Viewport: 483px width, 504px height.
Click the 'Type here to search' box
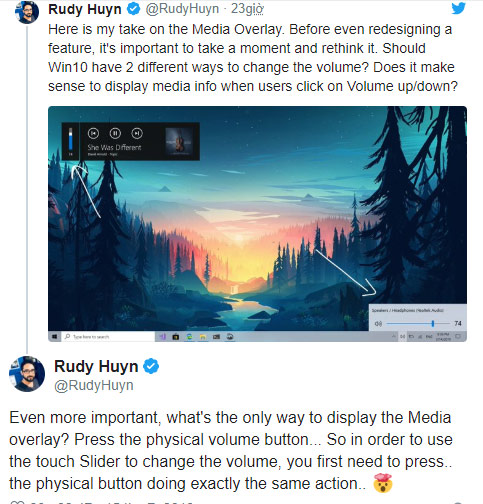[108, 337]
